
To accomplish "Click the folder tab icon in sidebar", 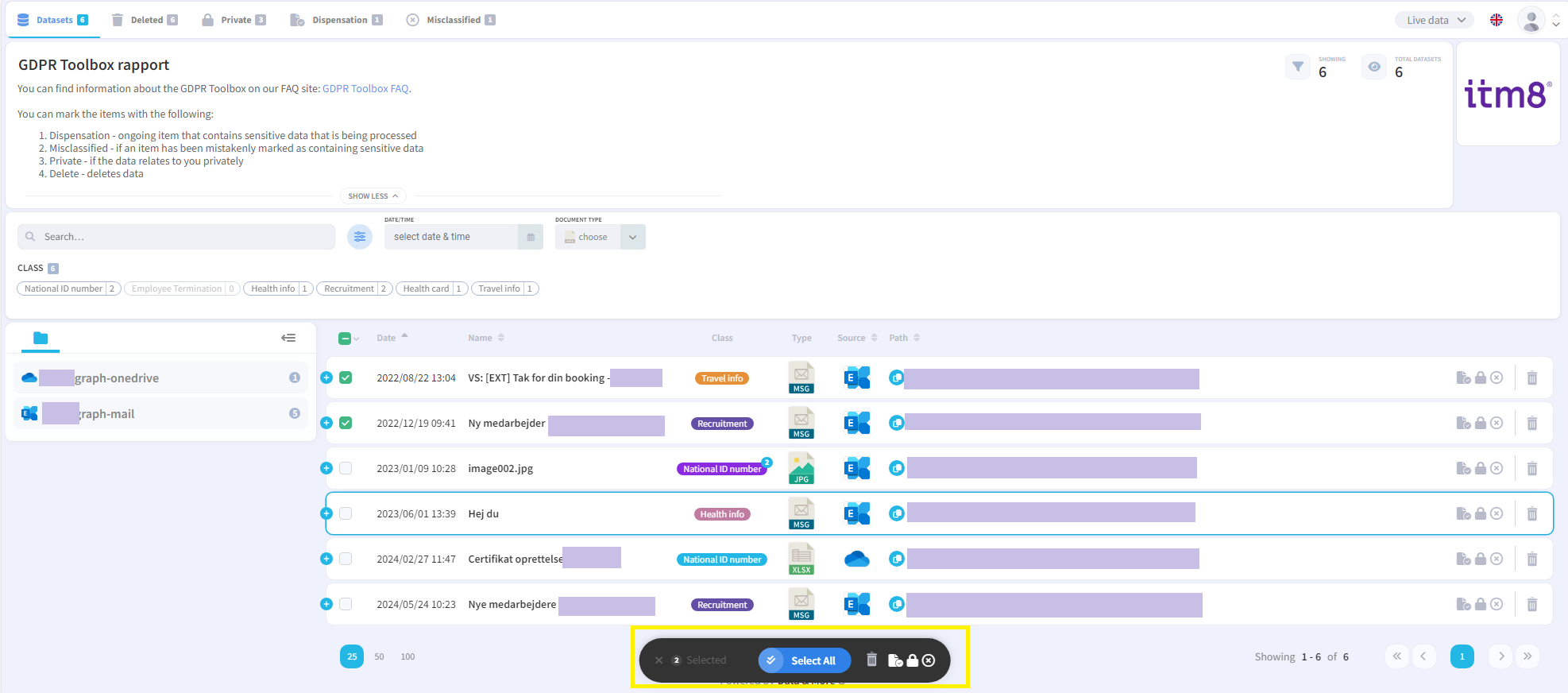I will tap(41, 338).
